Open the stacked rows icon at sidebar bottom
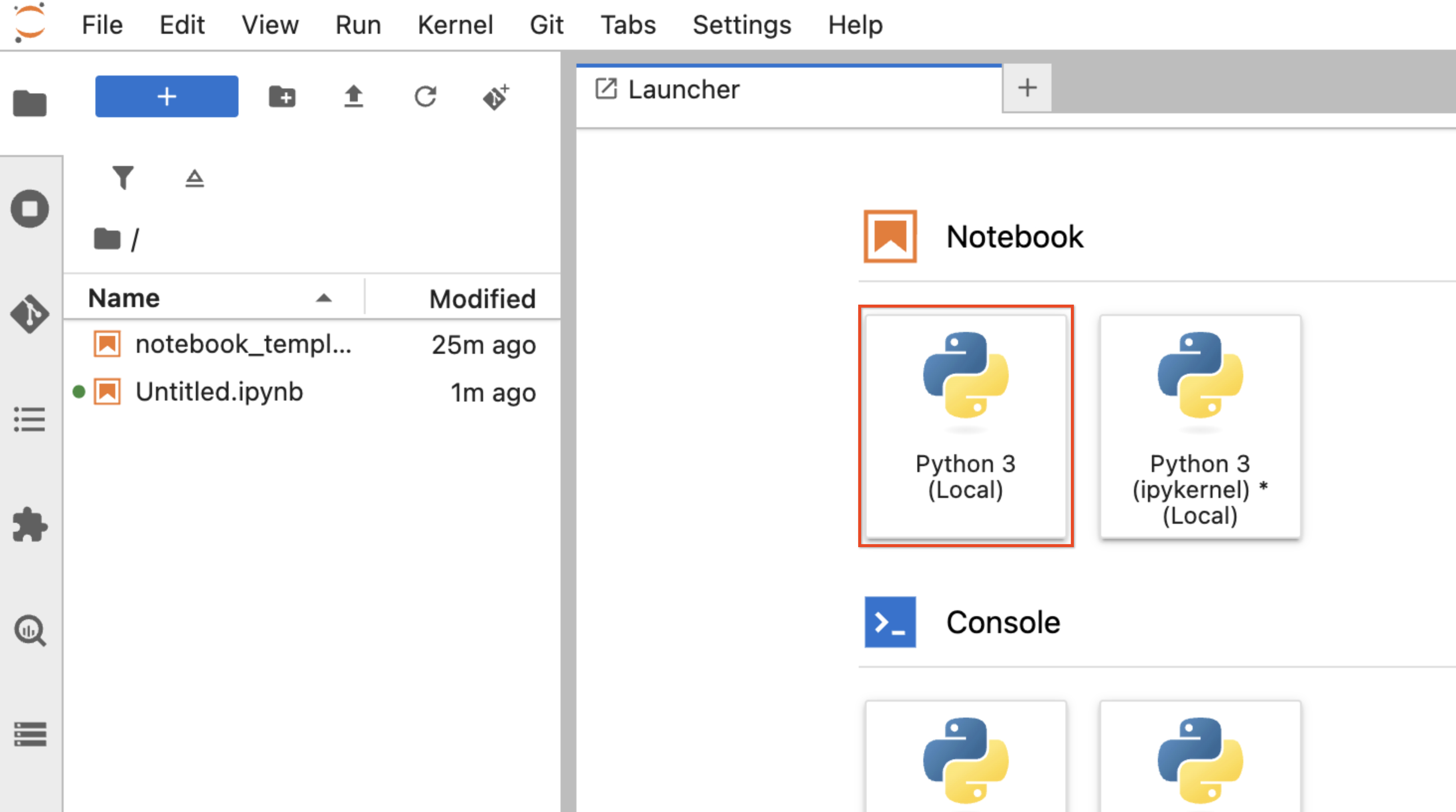 pos(29,734)
